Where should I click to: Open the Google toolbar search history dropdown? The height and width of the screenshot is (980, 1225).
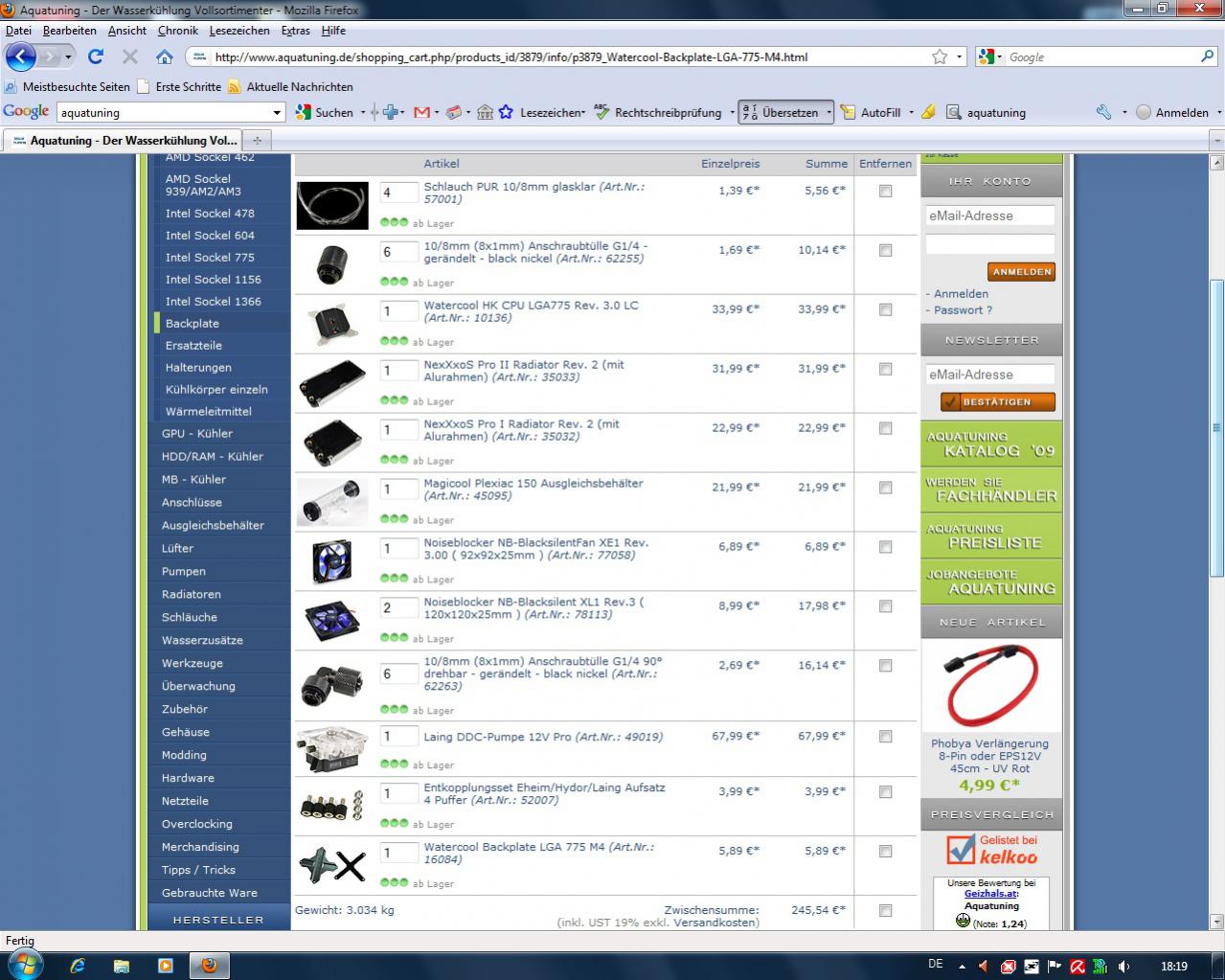(278, 112)
